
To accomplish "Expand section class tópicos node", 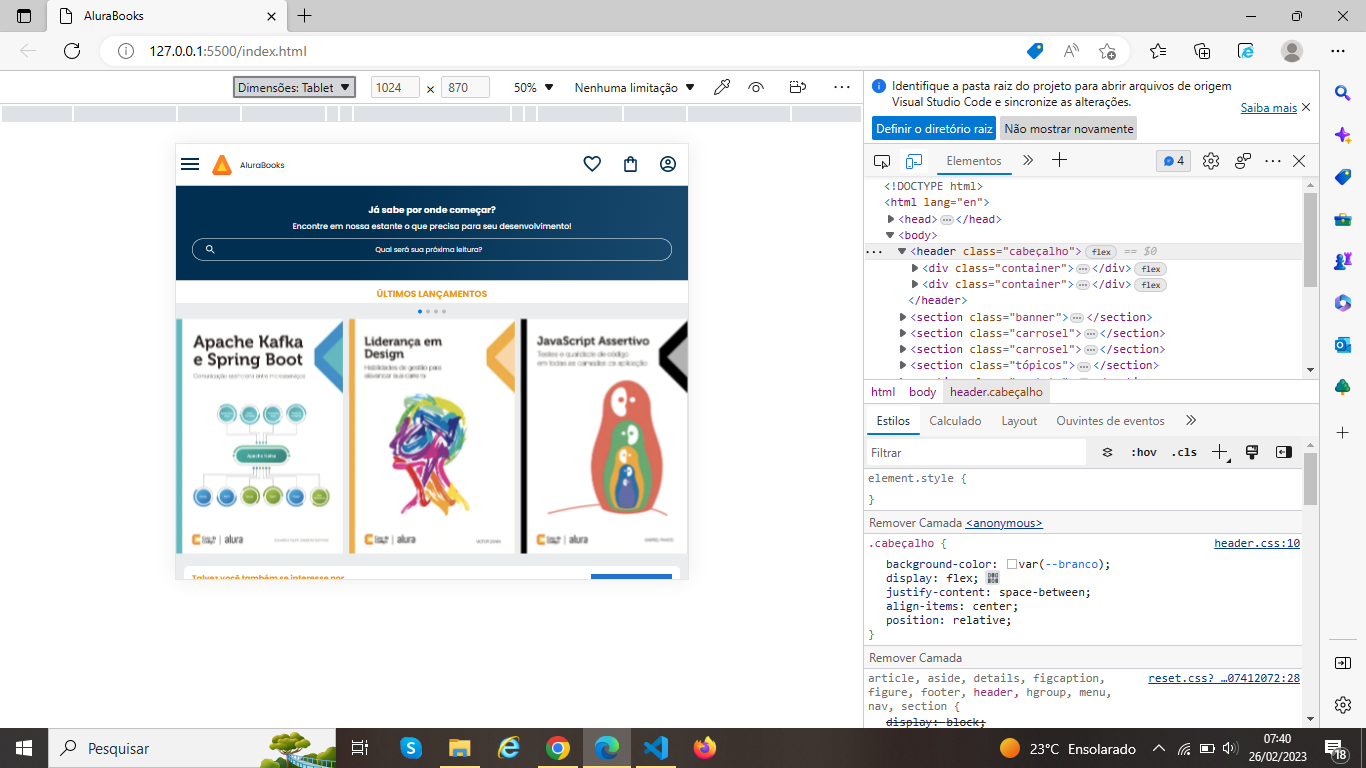I will [x=904, y=365].
